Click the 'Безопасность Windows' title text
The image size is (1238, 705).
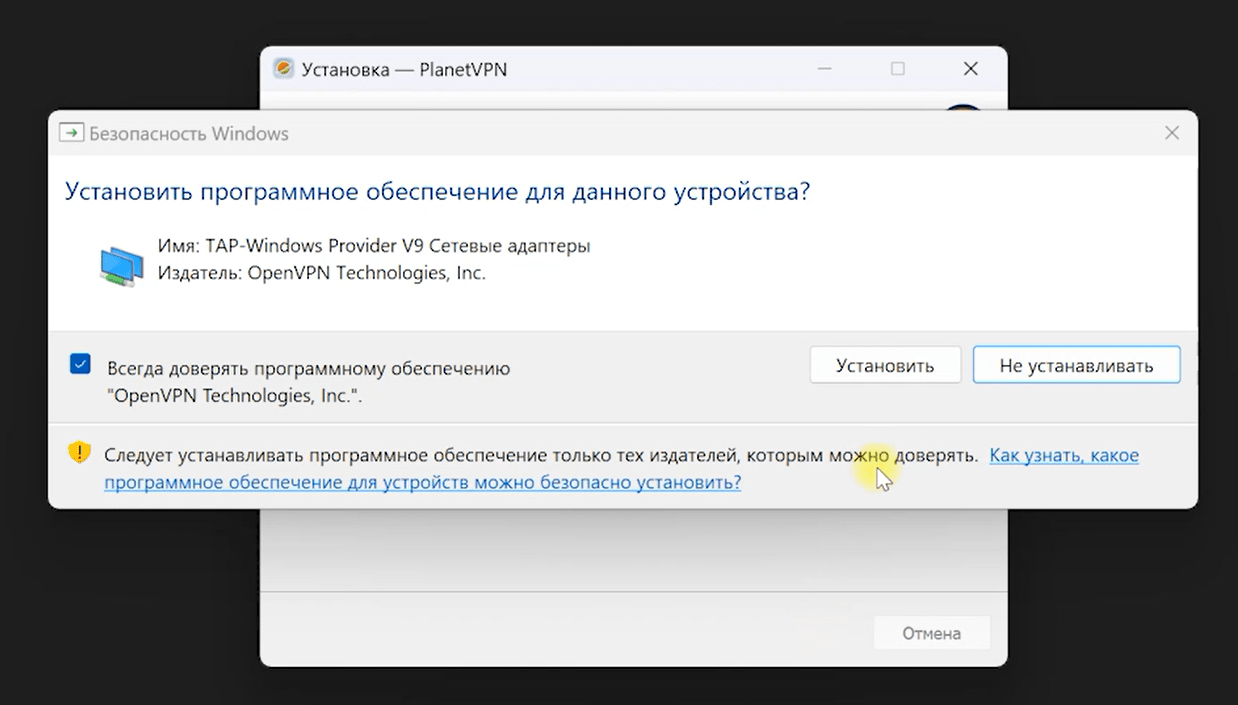[189, 134]
